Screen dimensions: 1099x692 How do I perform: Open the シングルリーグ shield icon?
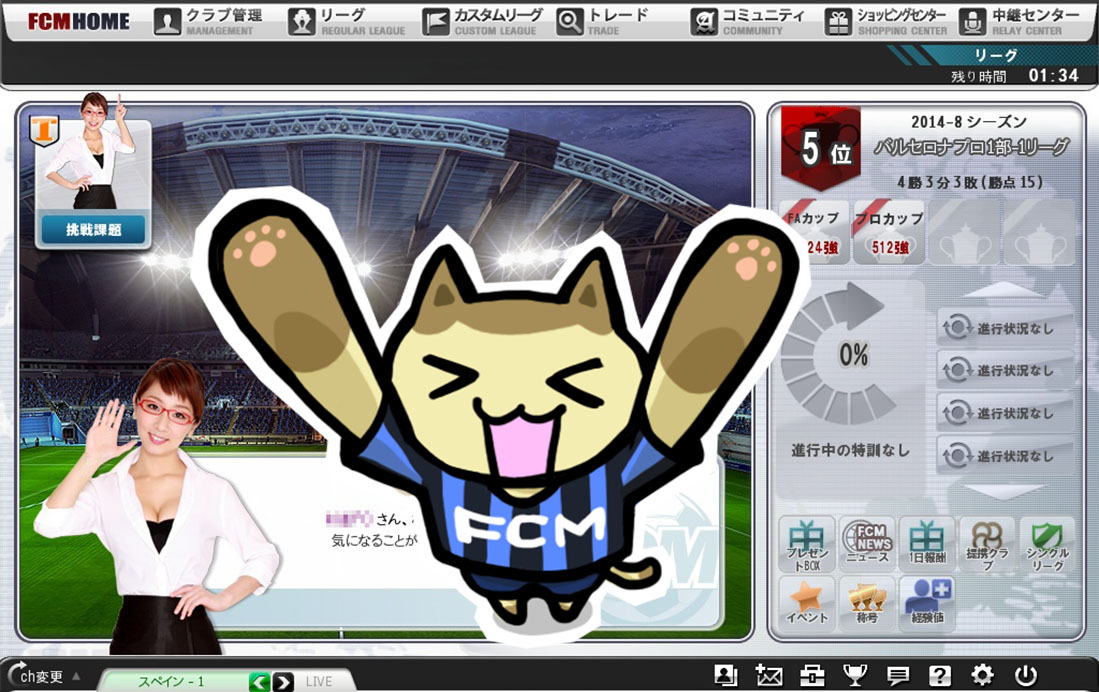(1047, 545)
